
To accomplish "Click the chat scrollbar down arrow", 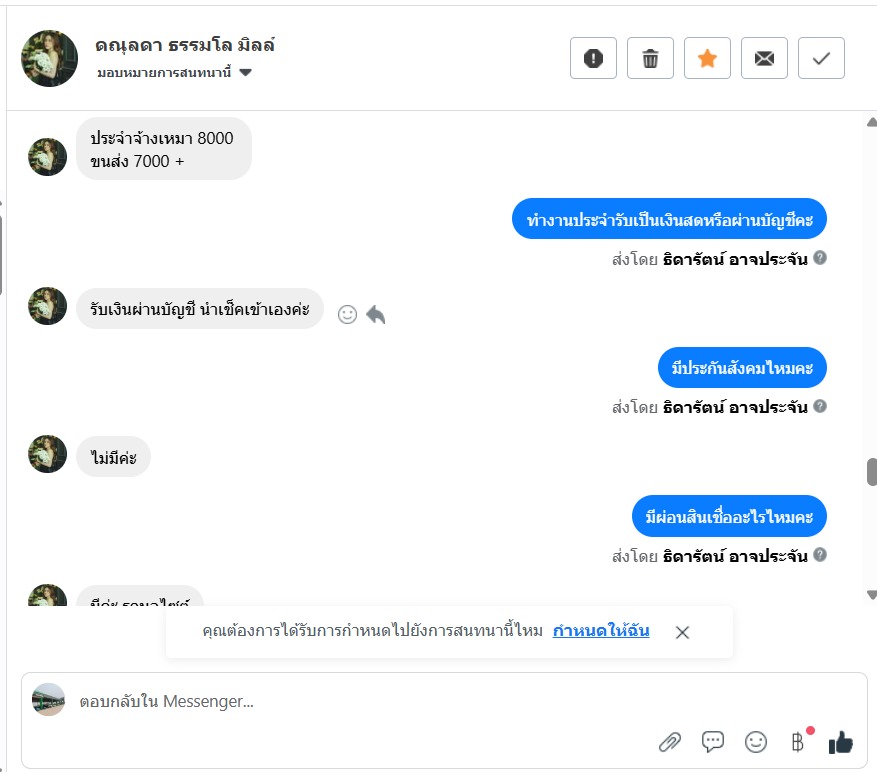I will pyautogui.click(x=872, y=595).
